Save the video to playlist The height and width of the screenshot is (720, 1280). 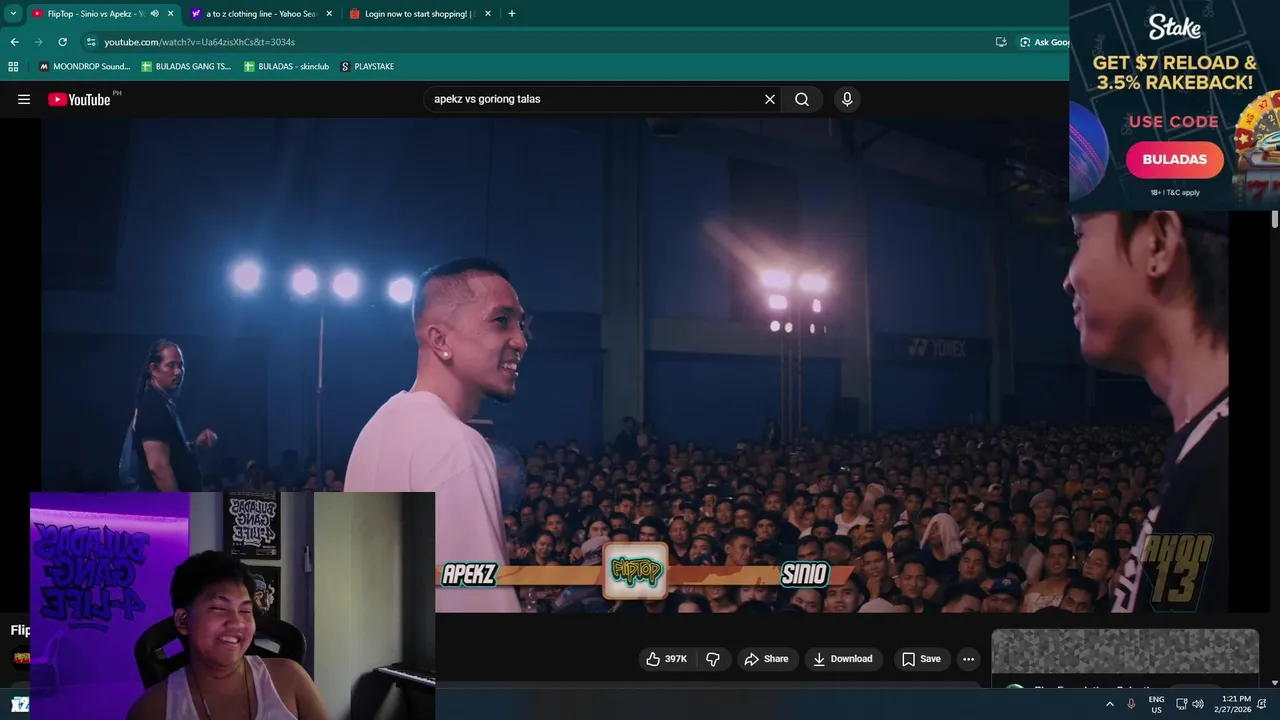pos(921,659)
